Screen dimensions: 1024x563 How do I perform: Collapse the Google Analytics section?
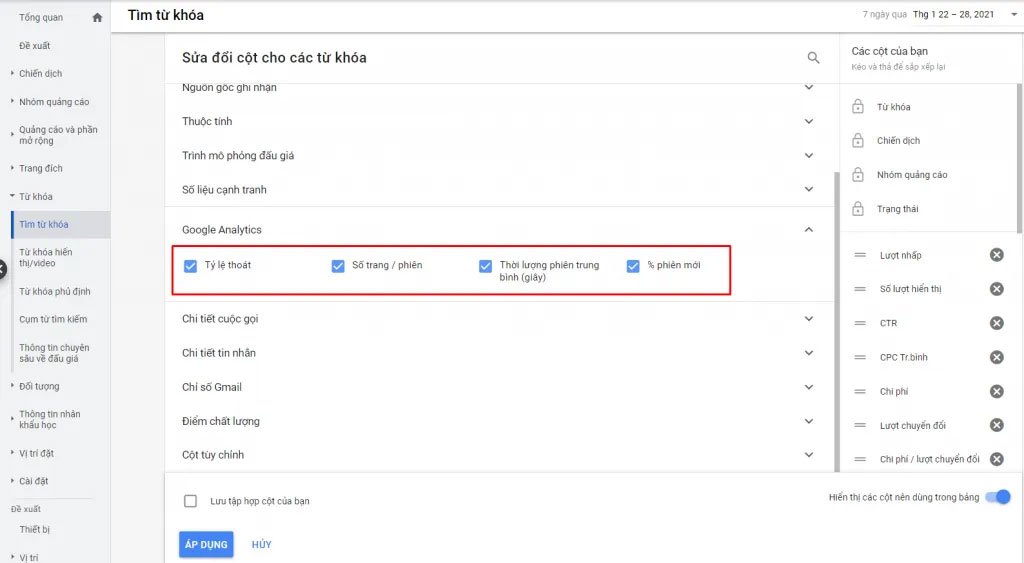[x=808, y=229]
